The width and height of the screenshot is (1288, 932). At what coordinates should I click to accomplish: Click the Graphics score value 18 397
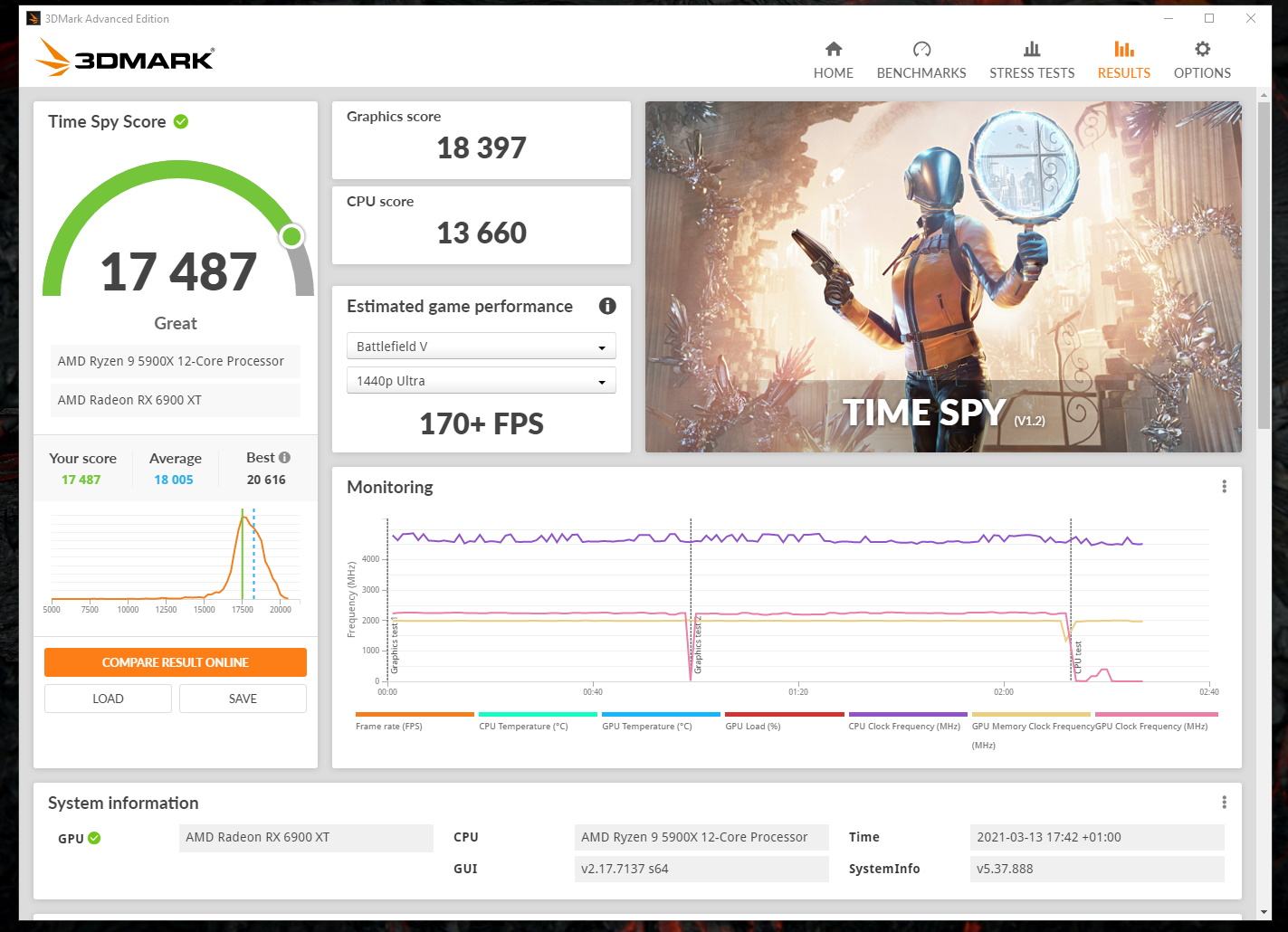click(x=482, y=147)
